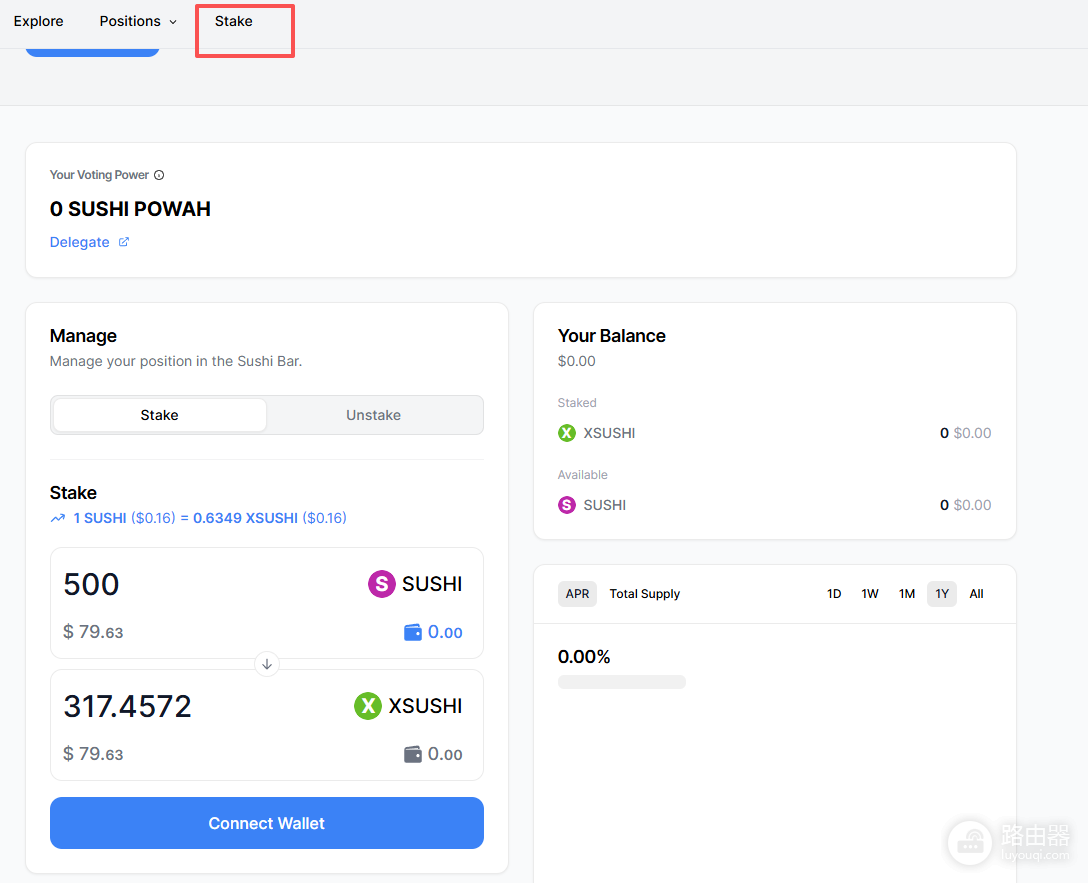This screenshot has width=1088, height=883.
Task: Set chart range to 1Y
Action: [x=942, y=594]
